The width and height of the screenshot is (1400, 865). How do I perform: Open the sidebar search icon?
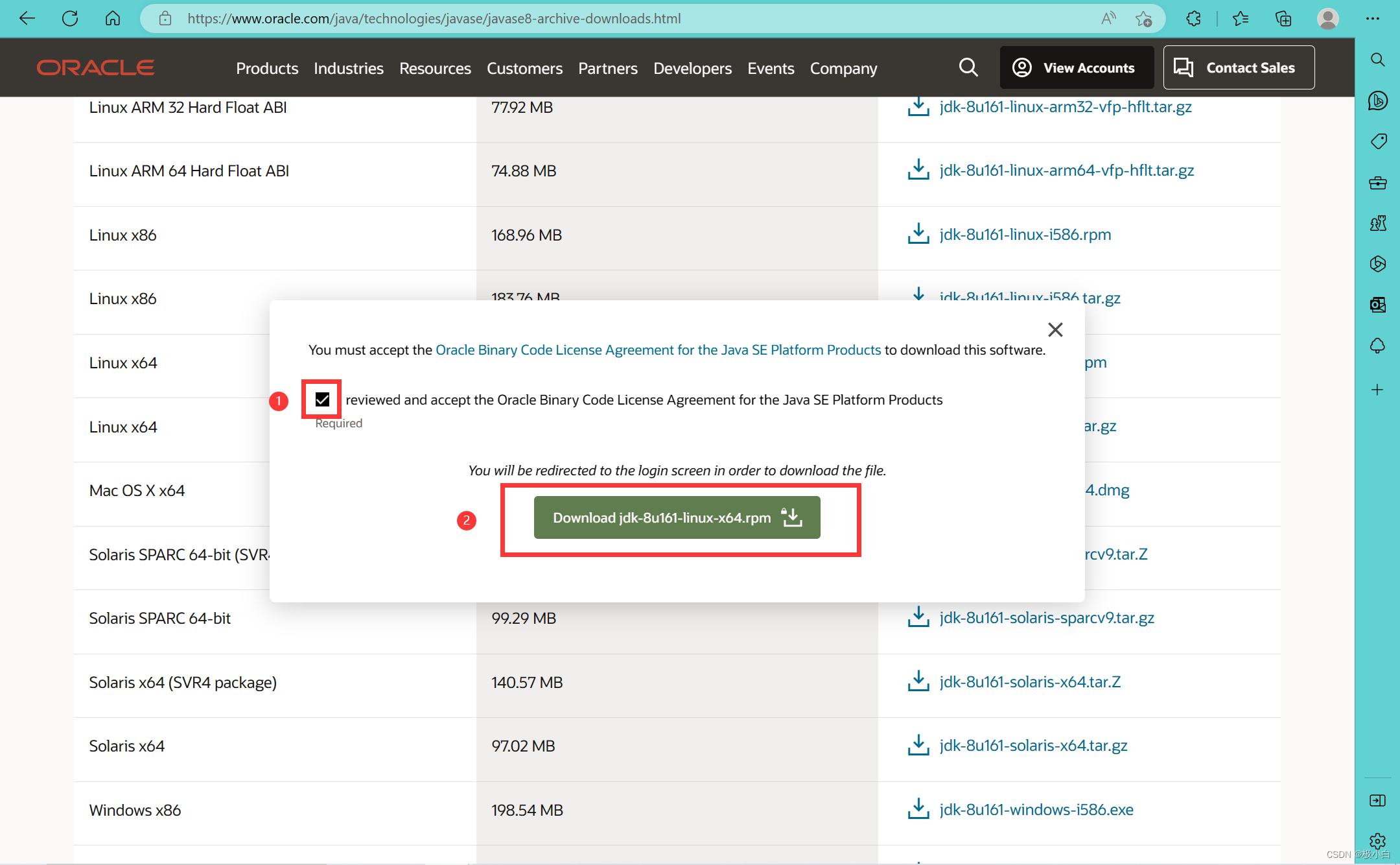pos(1378,60)
